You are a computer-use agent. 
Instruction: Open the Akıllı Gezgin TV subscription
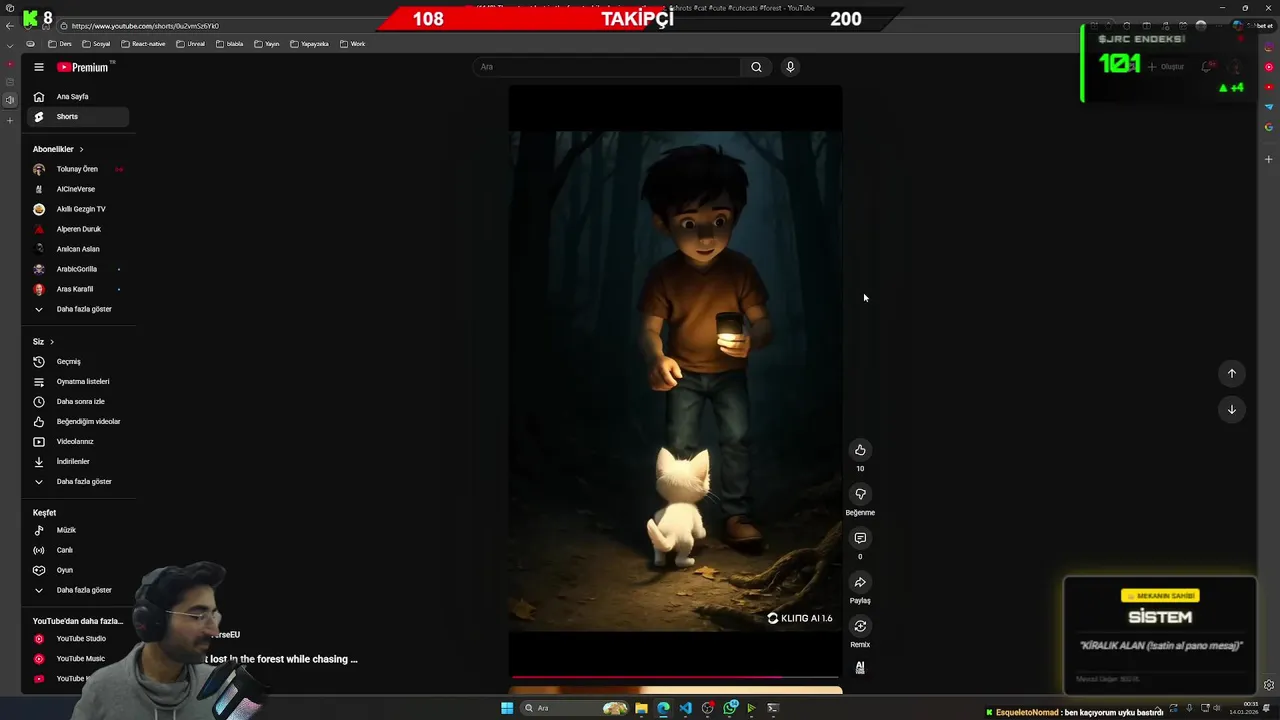[78, 209]
